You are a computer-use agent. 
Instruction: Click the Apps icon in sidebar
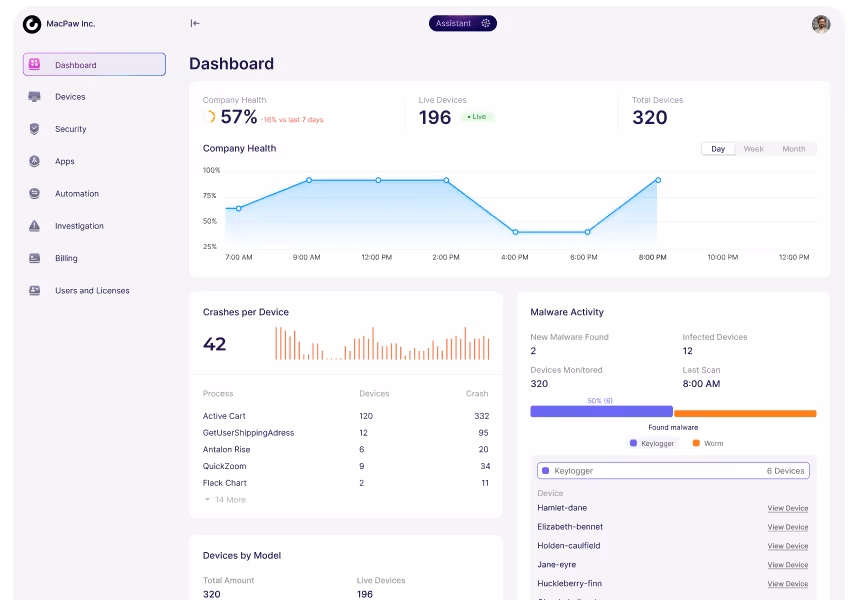tap(34, 161)
